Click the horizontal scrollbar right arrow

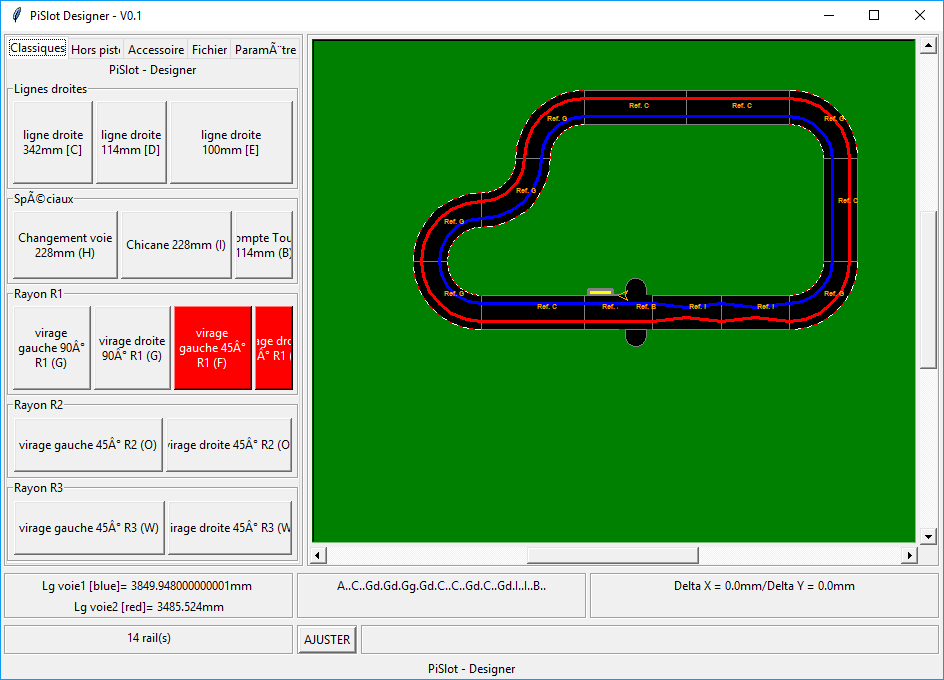(x=910, y=555)
